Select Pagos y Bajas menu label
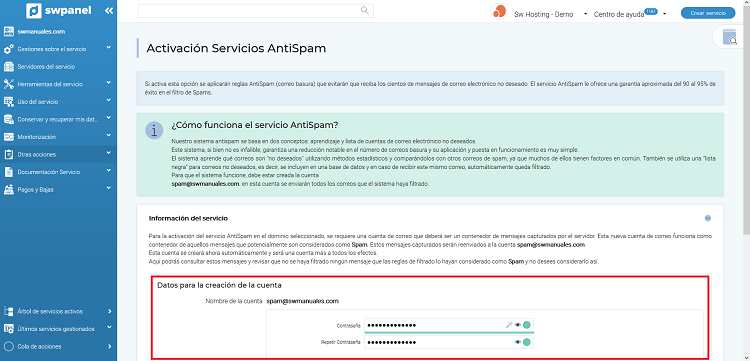Image resolution: width=750 pixels, height=361 pixels. pos(35,189)
